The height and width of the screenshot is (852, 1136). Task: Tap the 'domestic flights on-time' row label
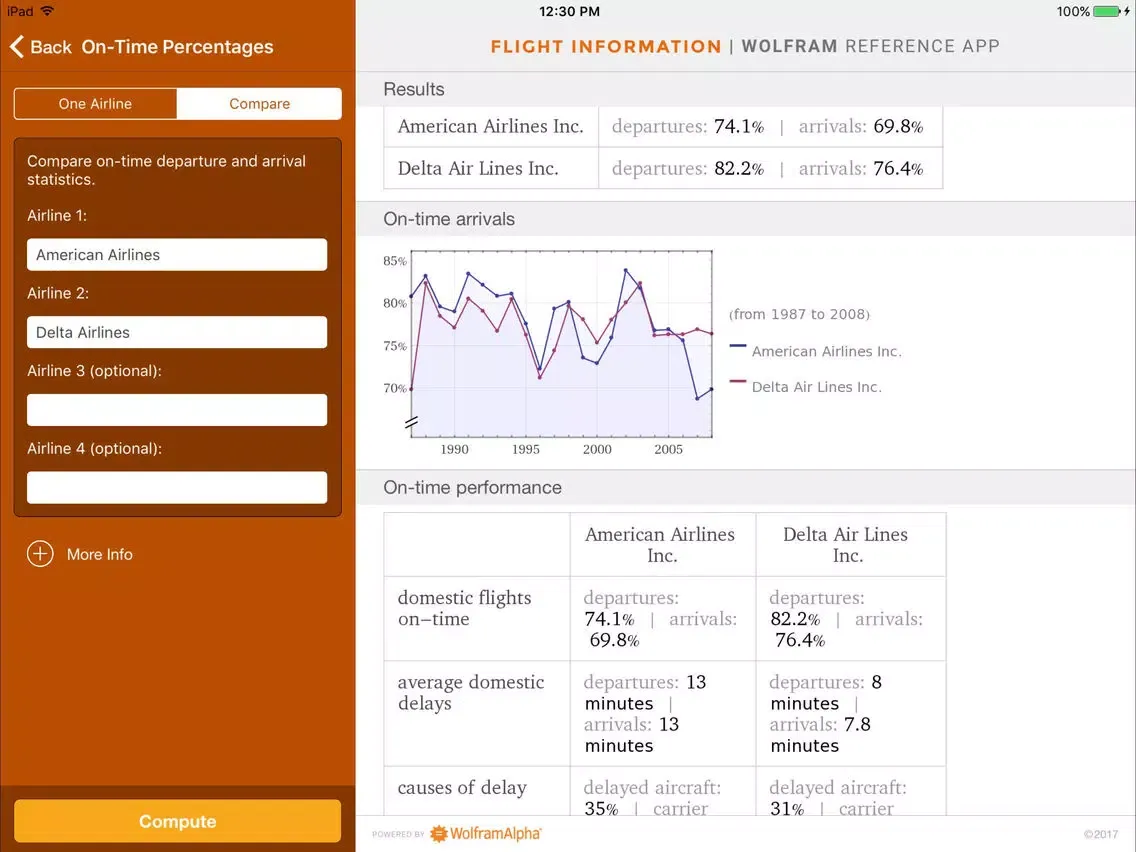[464, 608]
